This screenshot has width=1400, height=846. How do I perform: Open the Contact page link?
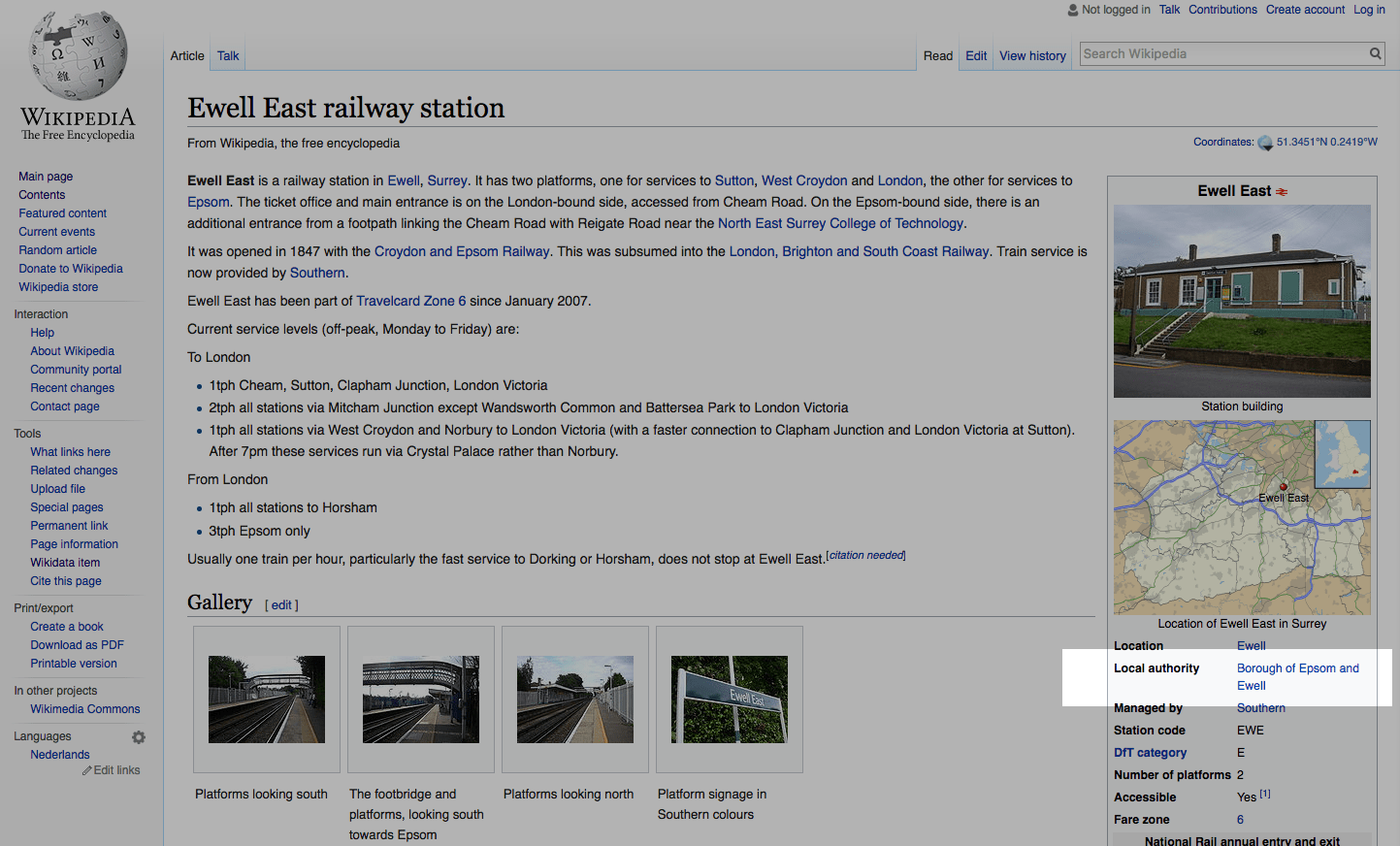click(x=64, y=407)
